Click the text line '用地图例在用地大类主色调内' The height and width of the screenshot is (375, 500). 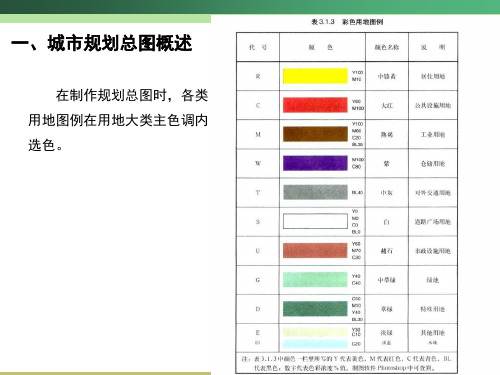118,120
